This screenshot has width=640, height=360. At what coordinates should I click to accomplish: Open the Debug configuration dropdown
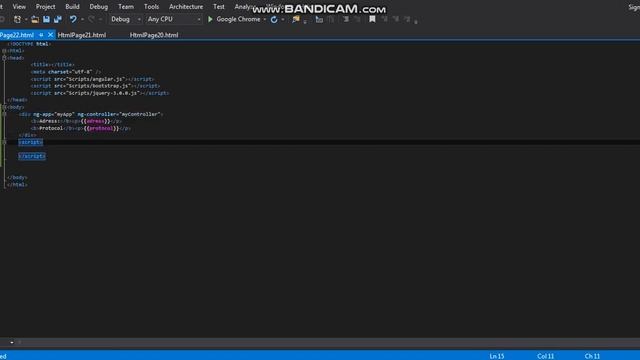(x=125, y=19)
